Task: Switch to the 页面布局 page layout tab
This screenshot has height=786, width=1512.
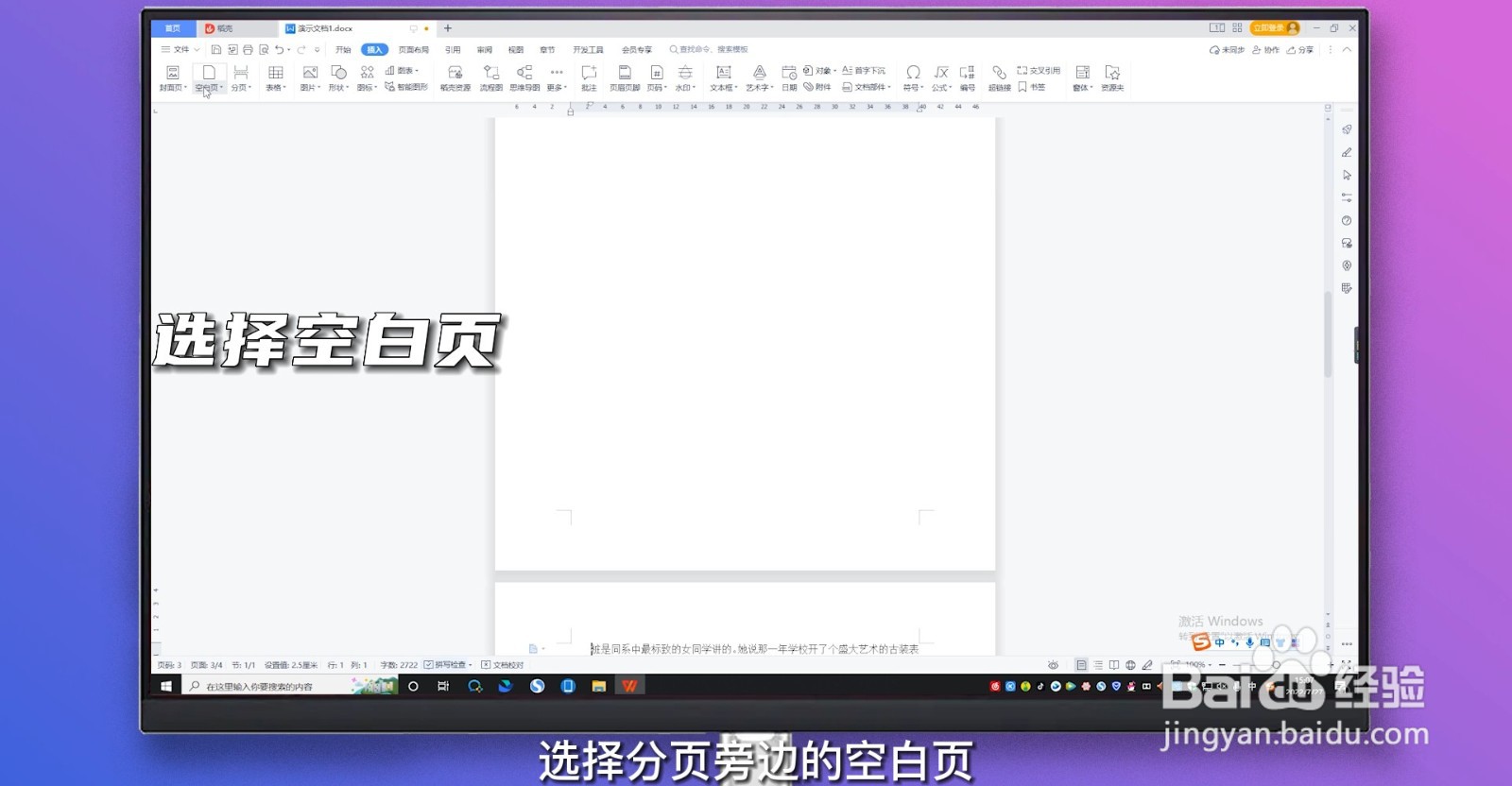Action: click(x=413, y=50)
